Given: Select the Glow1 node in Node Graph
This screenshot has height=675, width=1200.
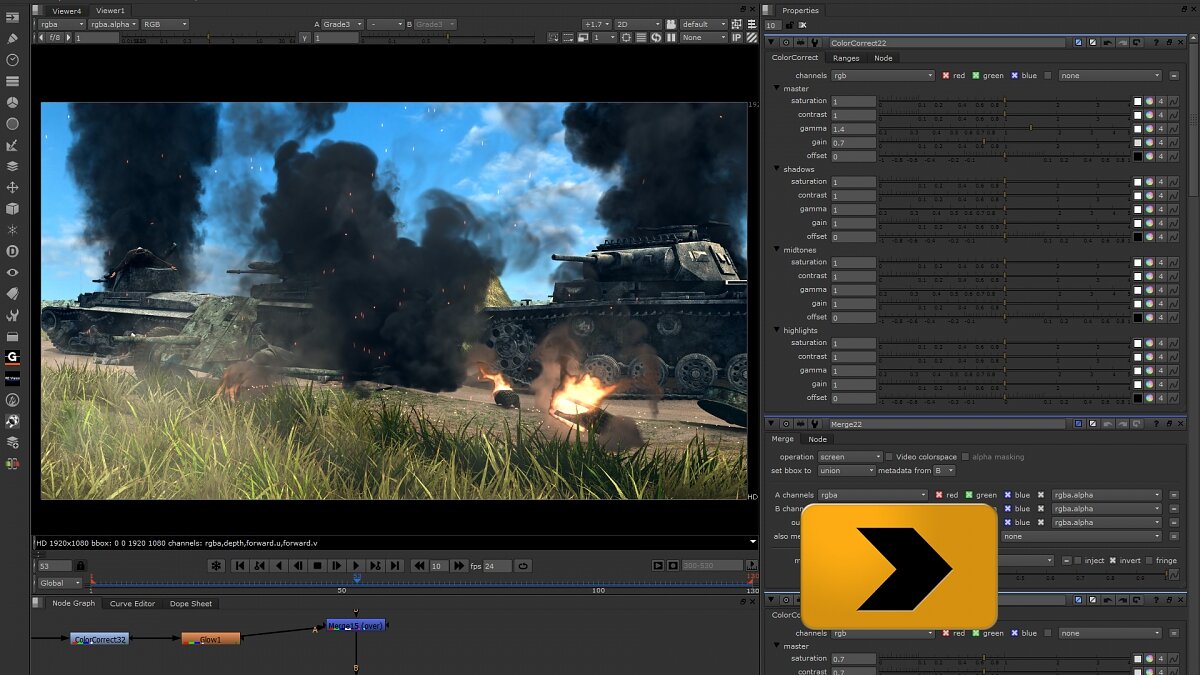Looking at the screenshot, I should (211, 639).
